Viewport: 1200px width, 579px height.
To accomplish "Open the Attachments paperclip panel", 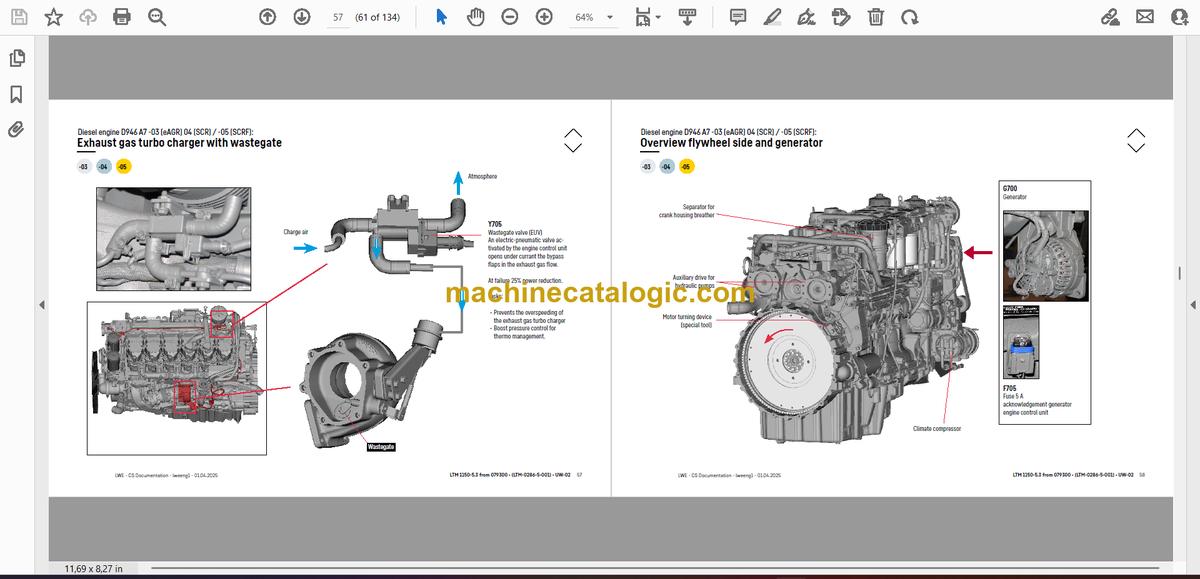I will (x=16, y=129).
